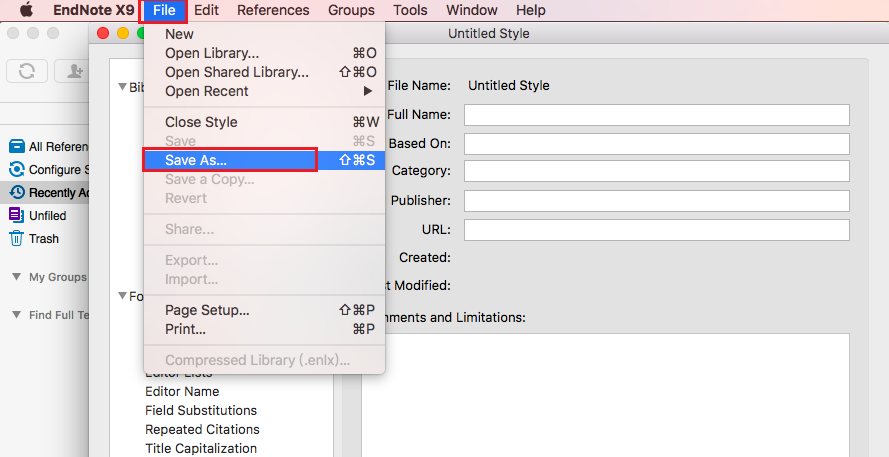This screenshot has width=889, height=457.
Task: Open the References menu
Action: pos(273,10)
